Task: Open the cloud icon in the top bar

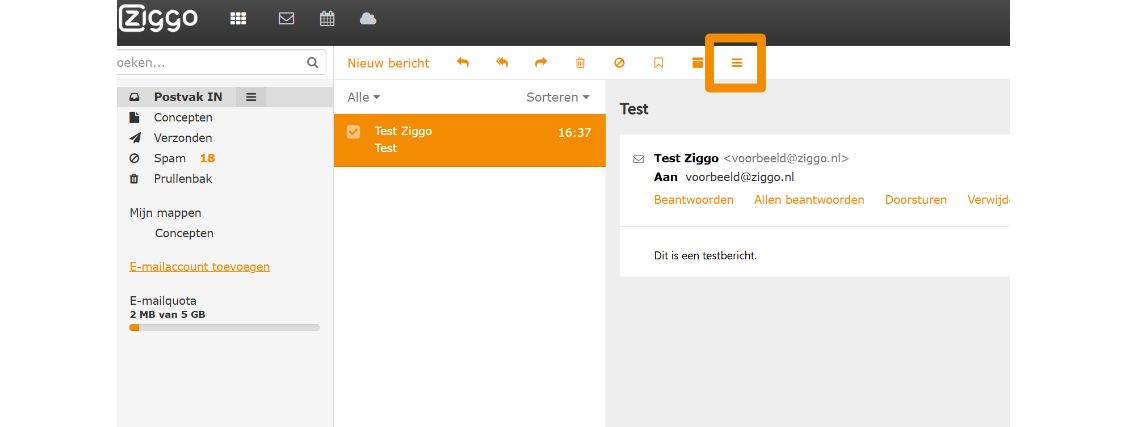Action: pyautogui.click(x=368, y=18)
